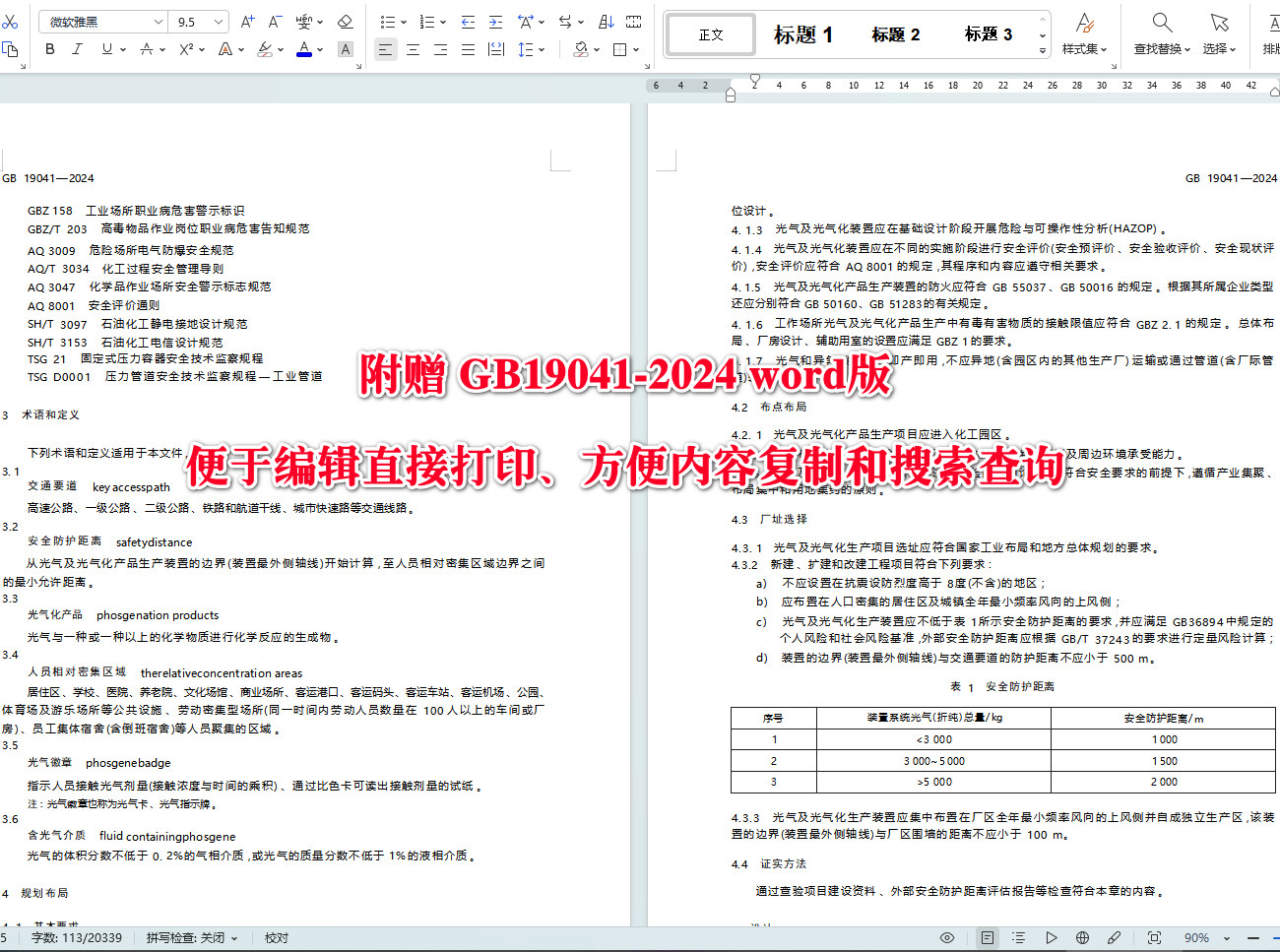Apply the blue font color A

304,48
